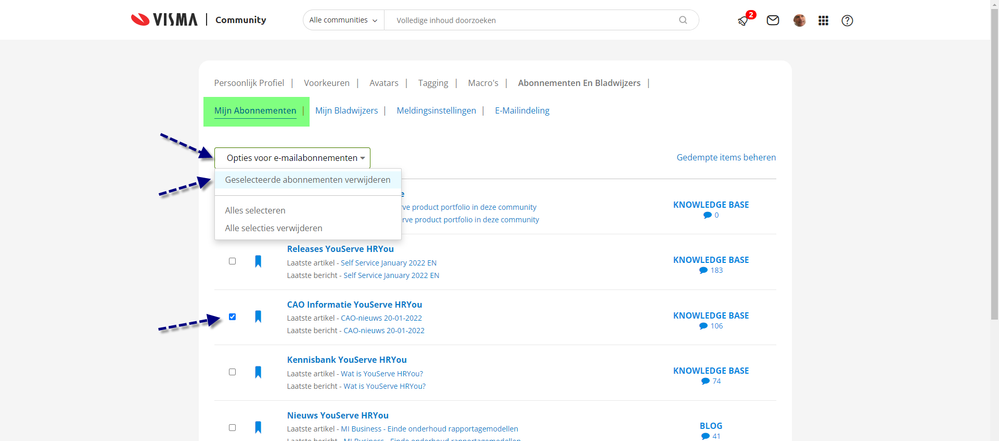The width and height of the screenshot is (999, 441).
Task: Open the user avatar profile menu
Action: (799, 20)
